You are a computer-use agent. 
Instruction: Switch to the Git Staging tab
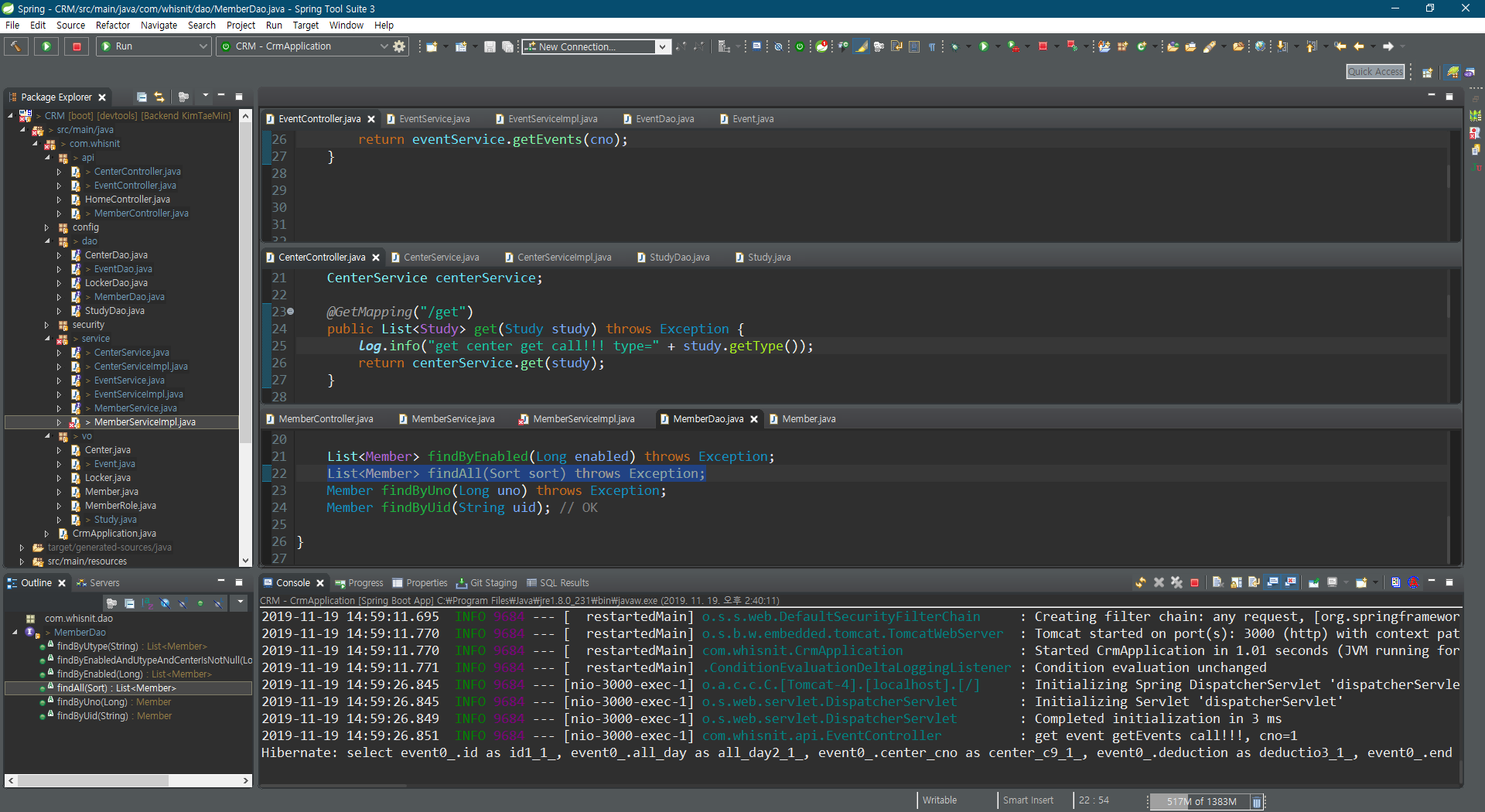coord(486,583)
